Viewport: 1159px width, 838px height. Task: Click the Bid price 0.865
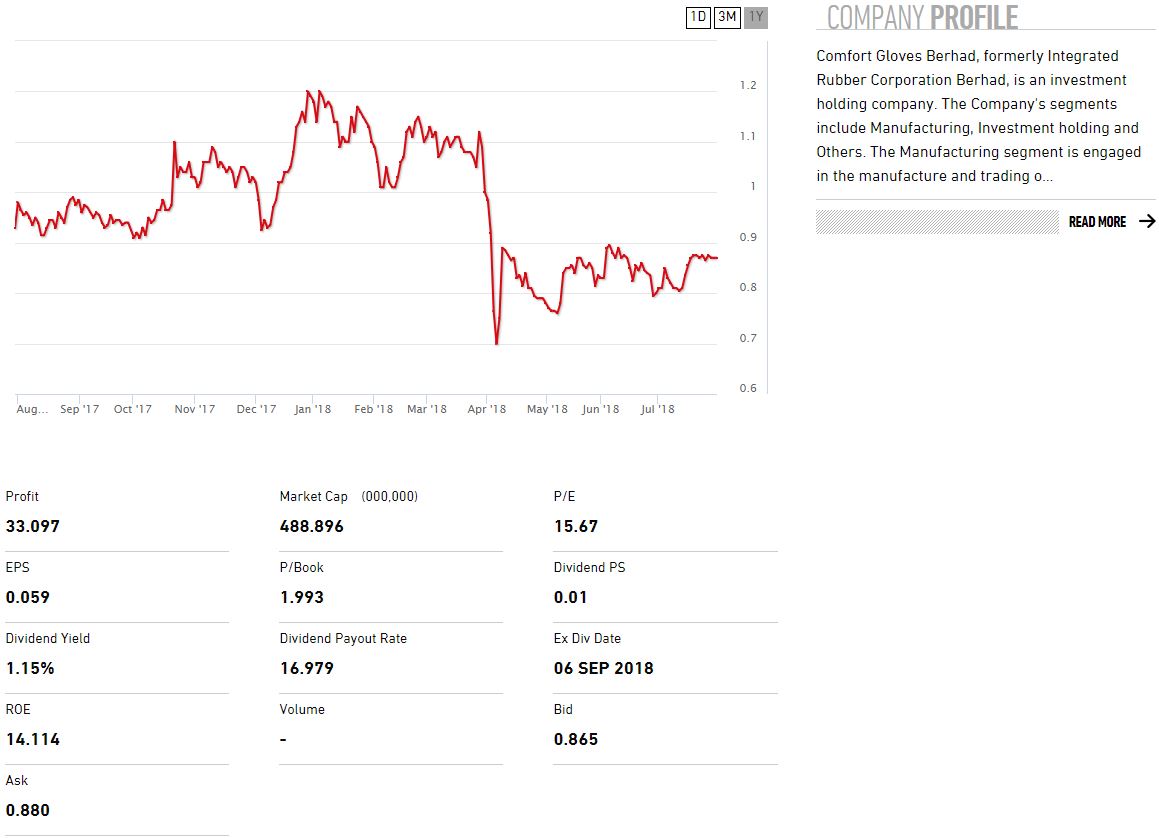click(x=576, y=739)
